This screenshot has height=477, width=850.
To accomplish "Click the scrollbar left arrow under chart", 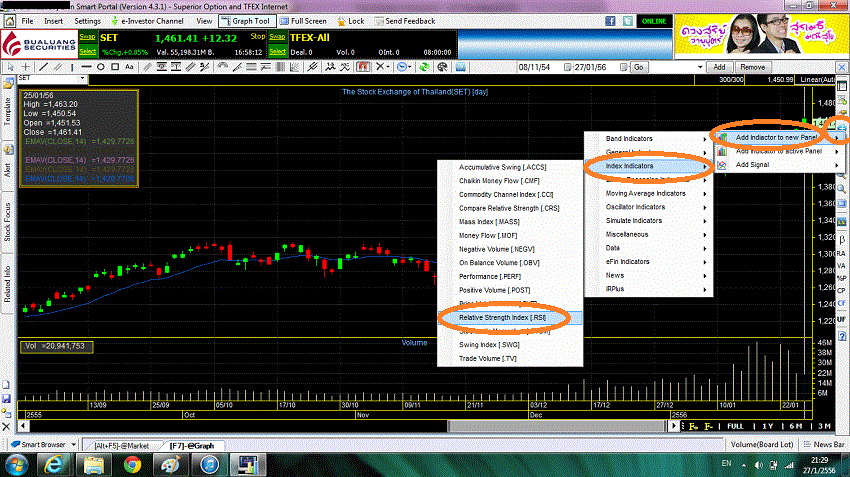I will 23,427.
